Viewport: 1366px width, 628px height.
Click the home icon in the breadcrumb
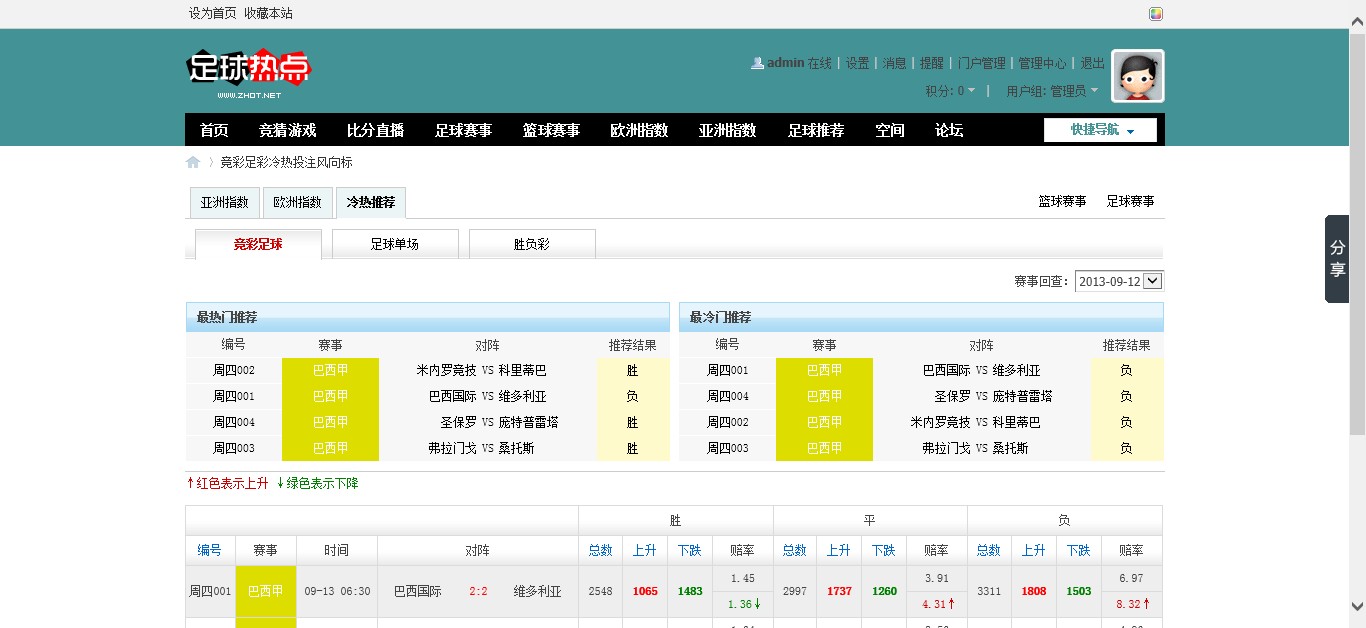coord(193,162)
